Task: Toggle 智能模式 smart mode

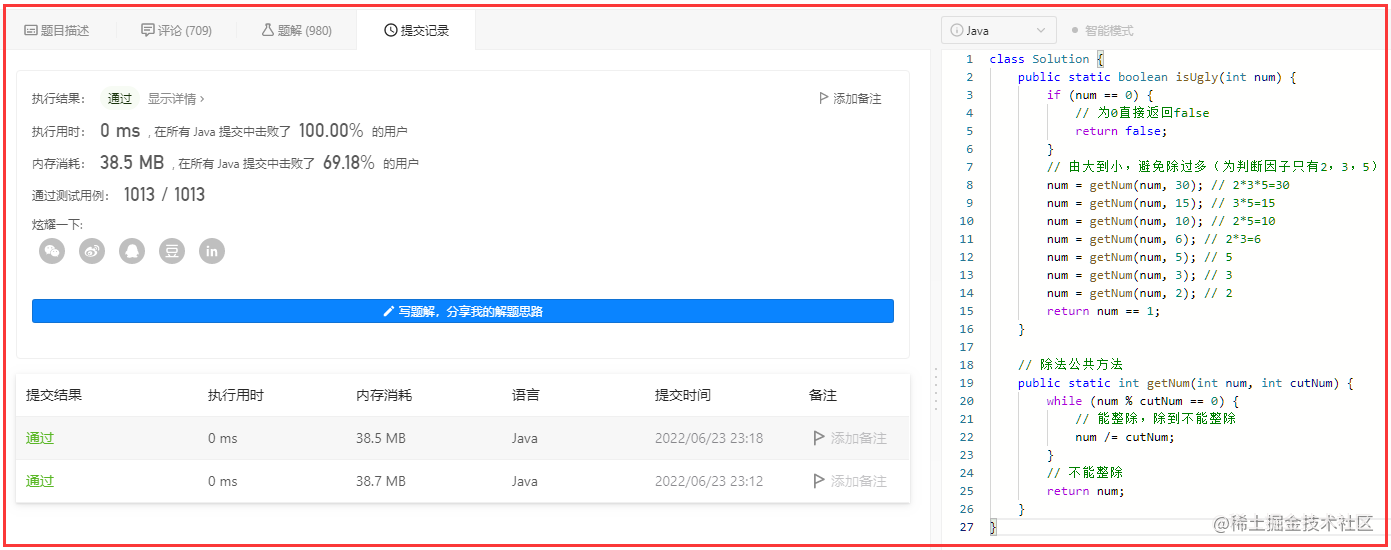Action: pos(1102,31)
